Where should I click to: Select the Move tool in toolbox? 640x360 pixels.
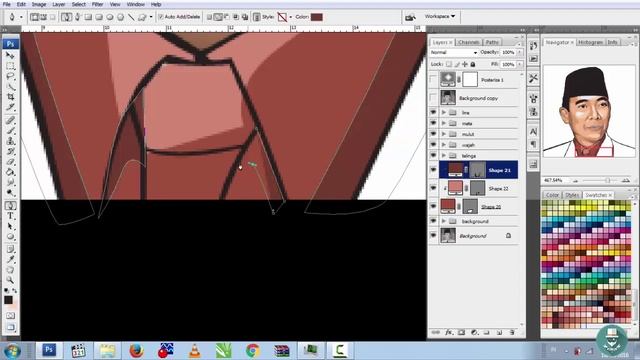[10, 55]
